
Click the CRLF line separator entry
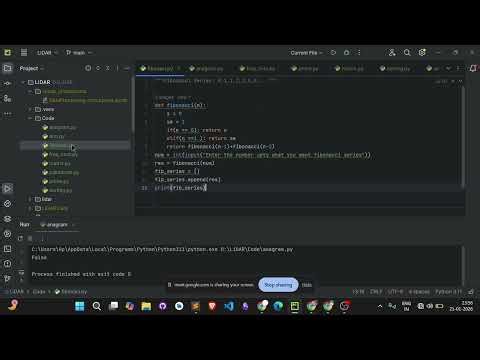coord(376,292)
